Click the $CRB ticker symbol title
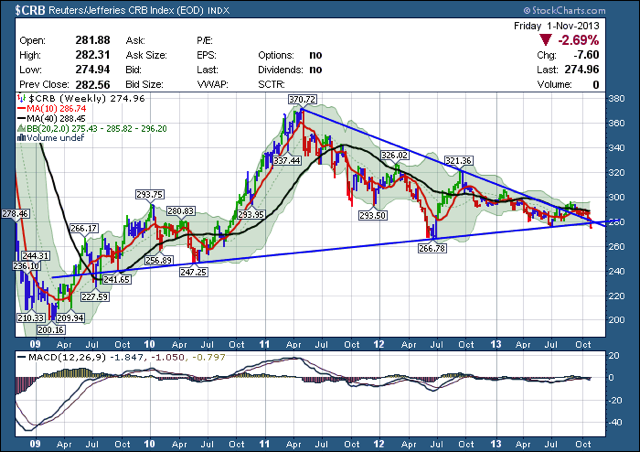640x452 pixels. click(x=30, y=10)
